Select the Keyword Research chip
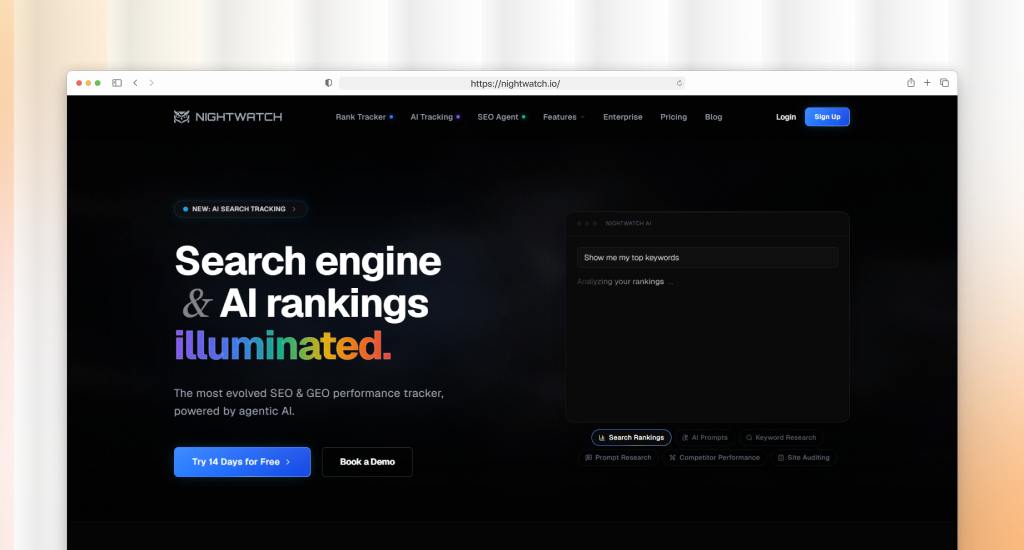 click(781, 438)
